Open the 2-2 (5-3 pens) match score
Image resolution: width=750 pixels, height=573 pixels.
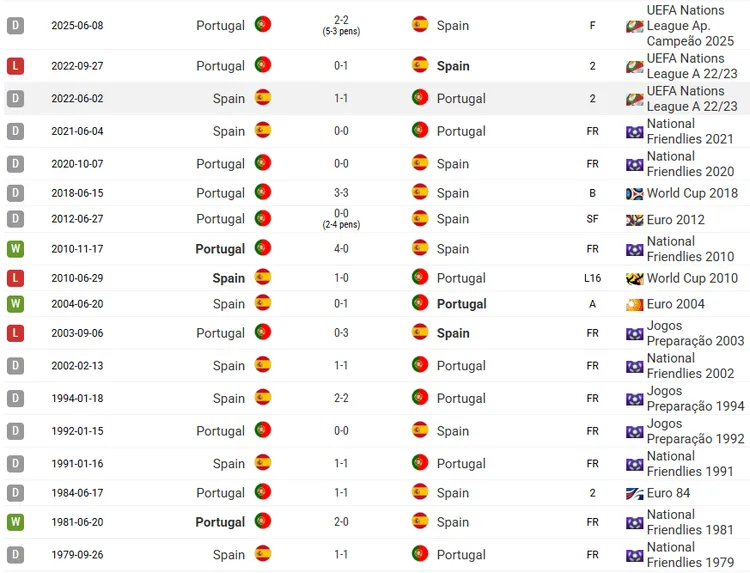(x=341, y=25)
